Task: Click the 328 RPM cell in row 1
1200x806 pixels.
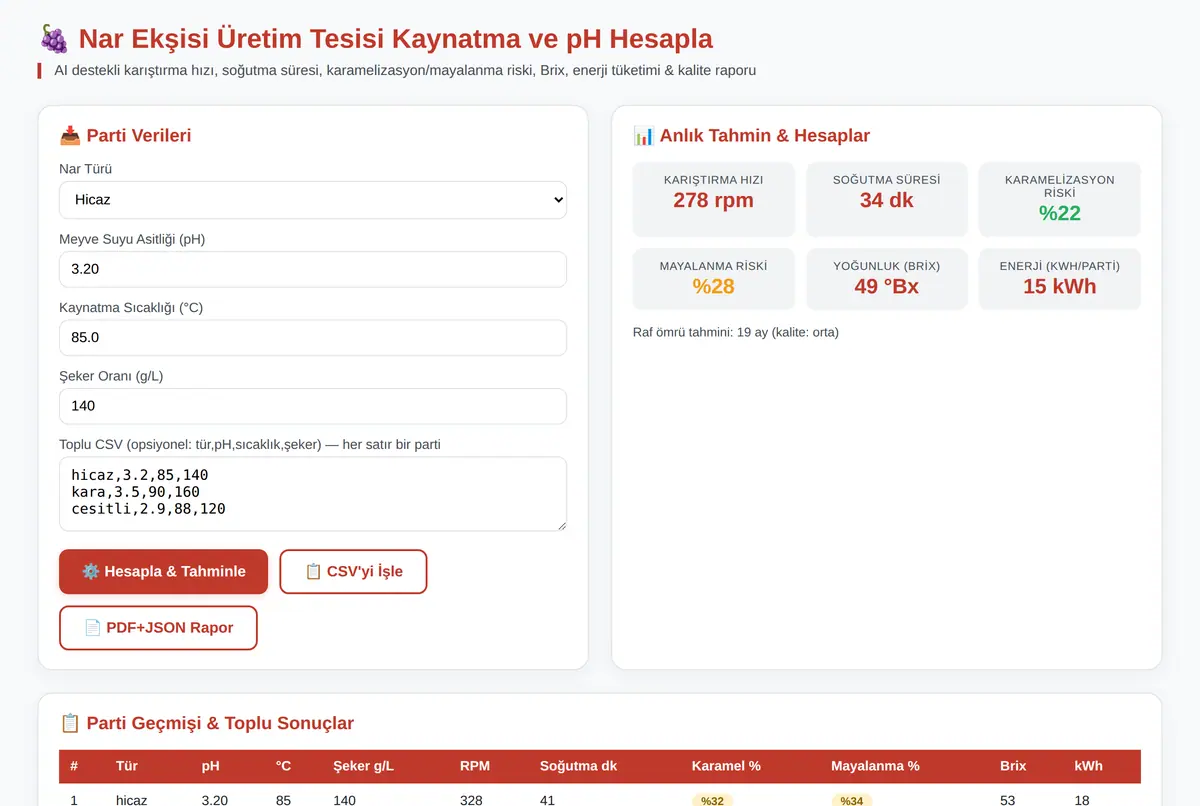Action: coord(472,800)
